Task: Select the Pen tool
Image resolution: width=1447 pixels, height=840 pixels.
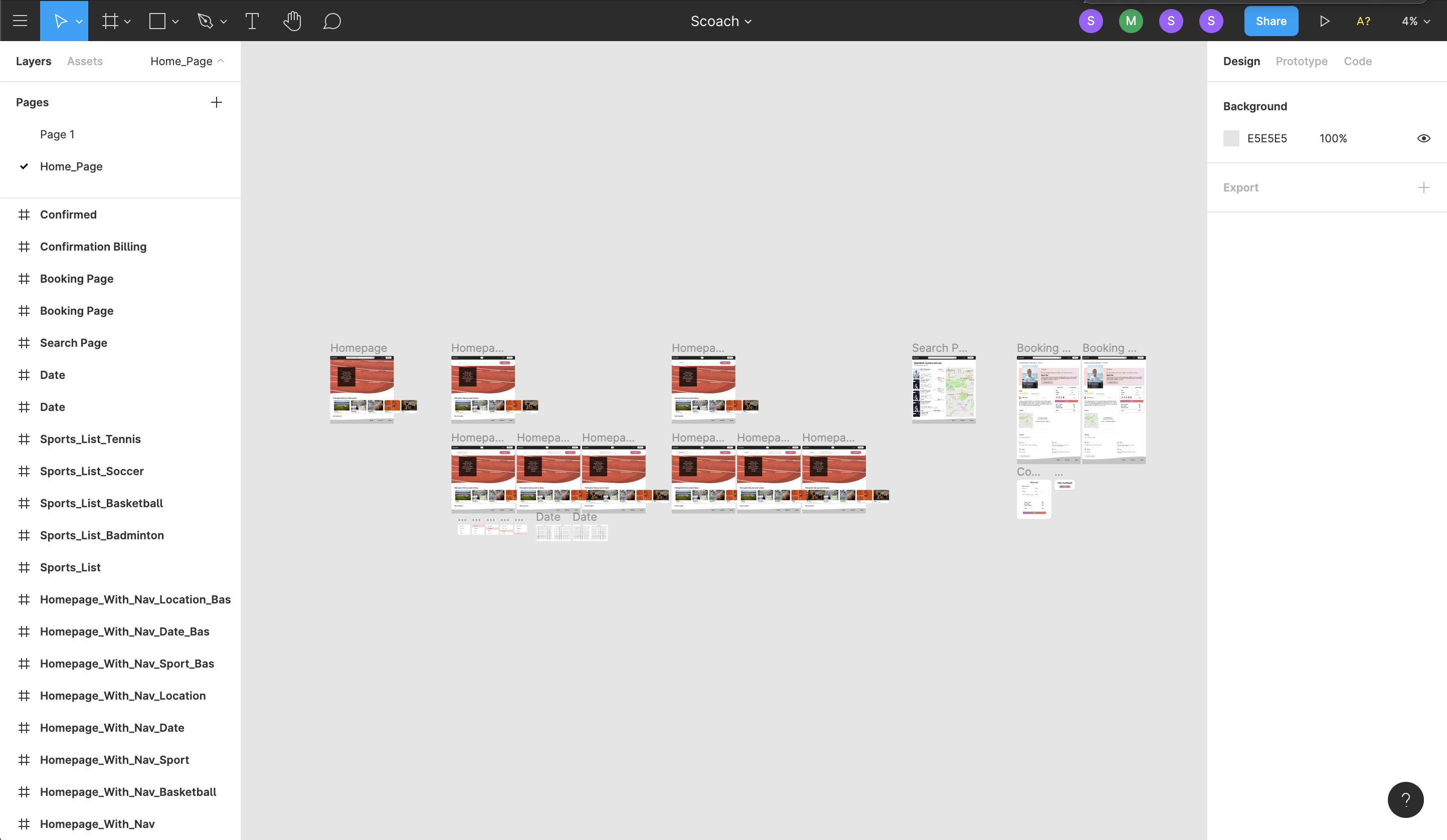Action: click(205, 21)
